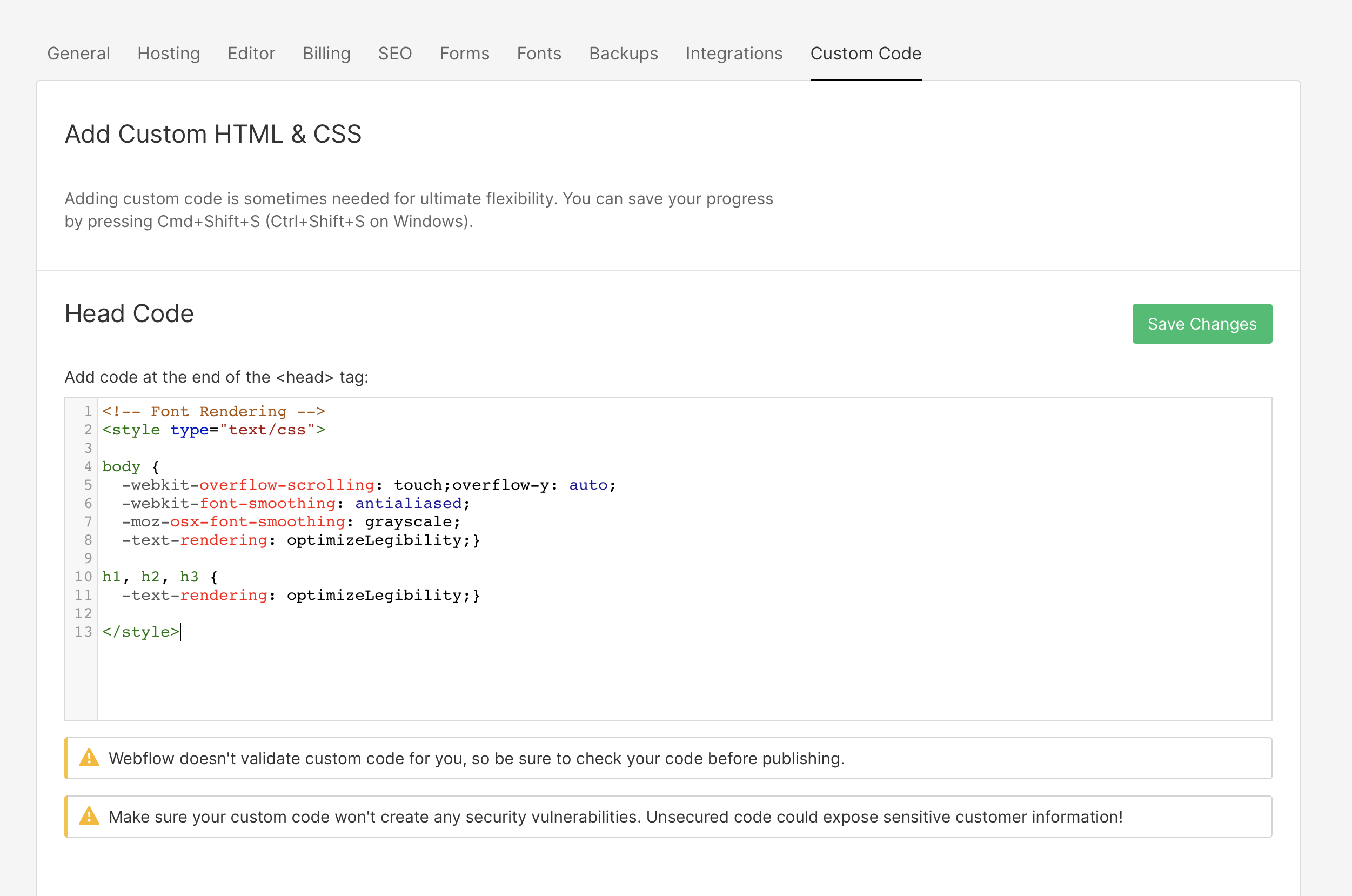The height and width of the screenshot is (896, 1352).
Task: Select the Custom Code tab
Action: tap(865, 53)
